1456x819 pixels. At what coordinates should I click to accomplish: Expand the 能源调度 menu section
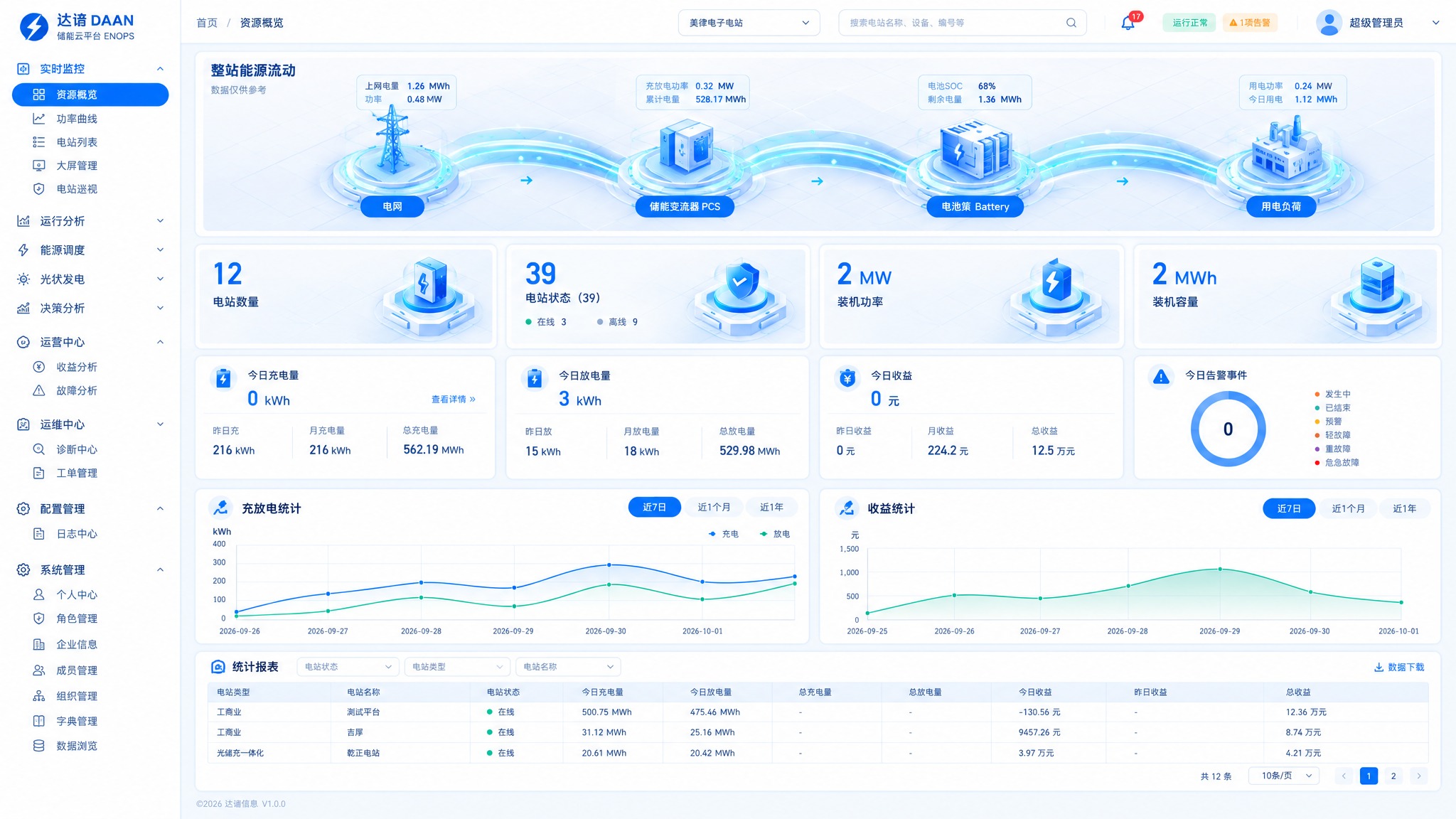click(90, 250)
